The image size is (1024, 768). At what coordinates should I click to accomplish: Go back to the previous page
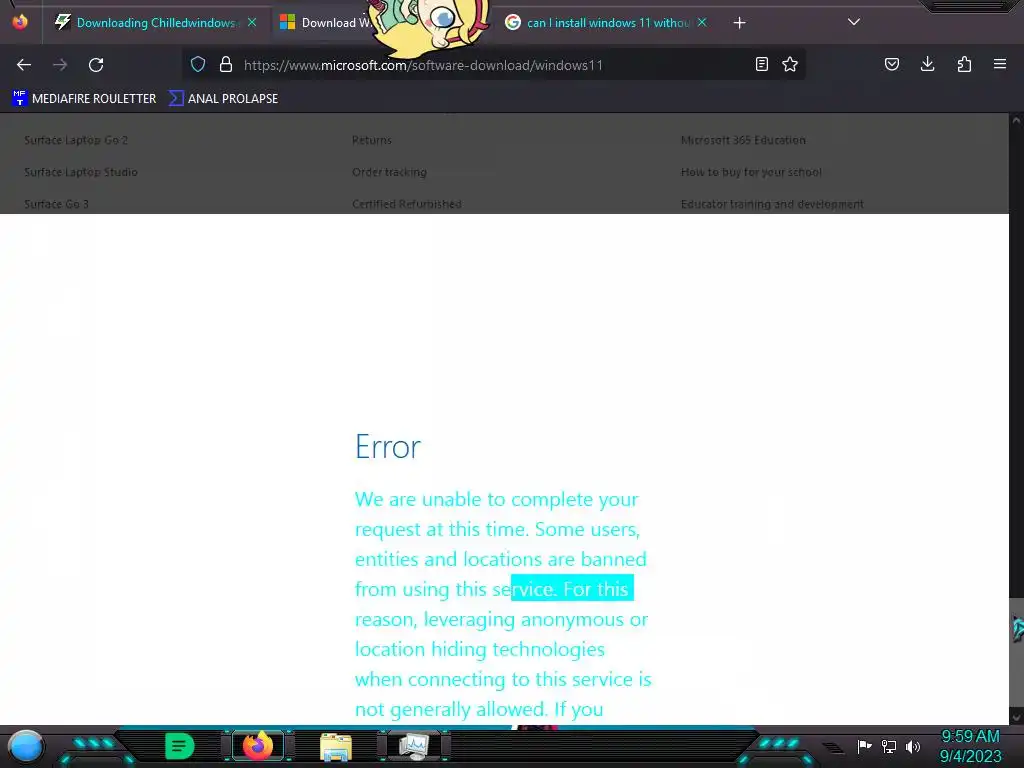point(24,65)
